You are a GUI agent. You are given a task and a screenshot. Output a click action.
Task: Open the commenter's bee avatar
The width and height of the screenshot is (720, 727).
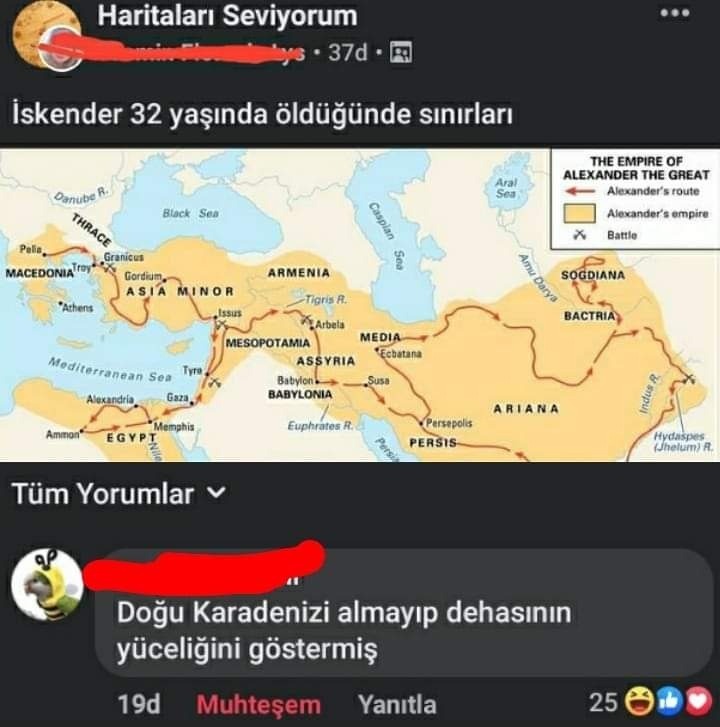[x=47, y=585]
